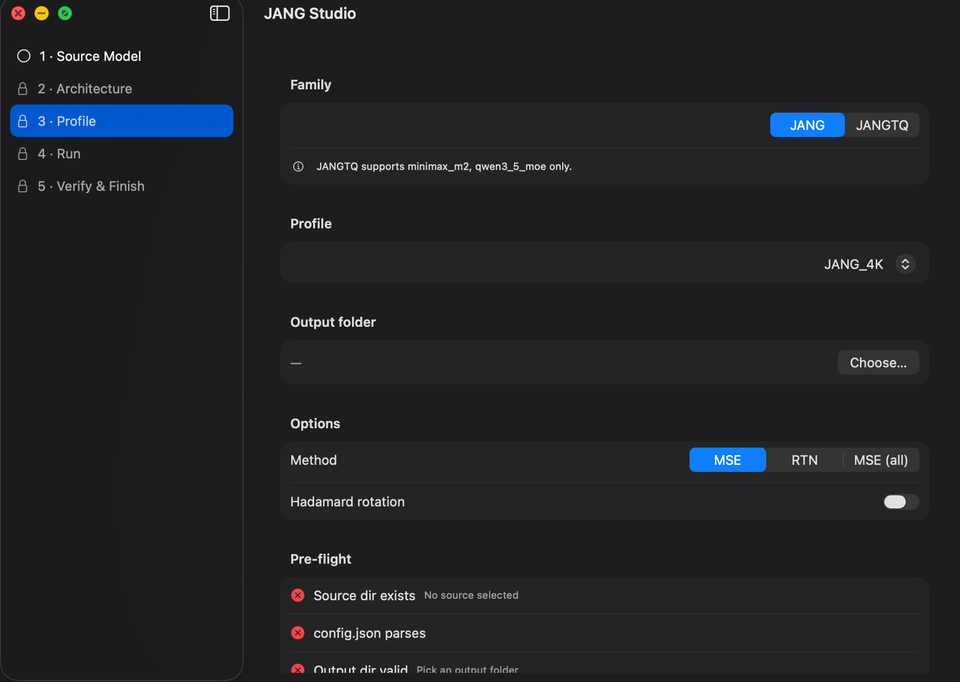Minimize the window with yellow button
The image size is (960, 682).
click(42, 13)
